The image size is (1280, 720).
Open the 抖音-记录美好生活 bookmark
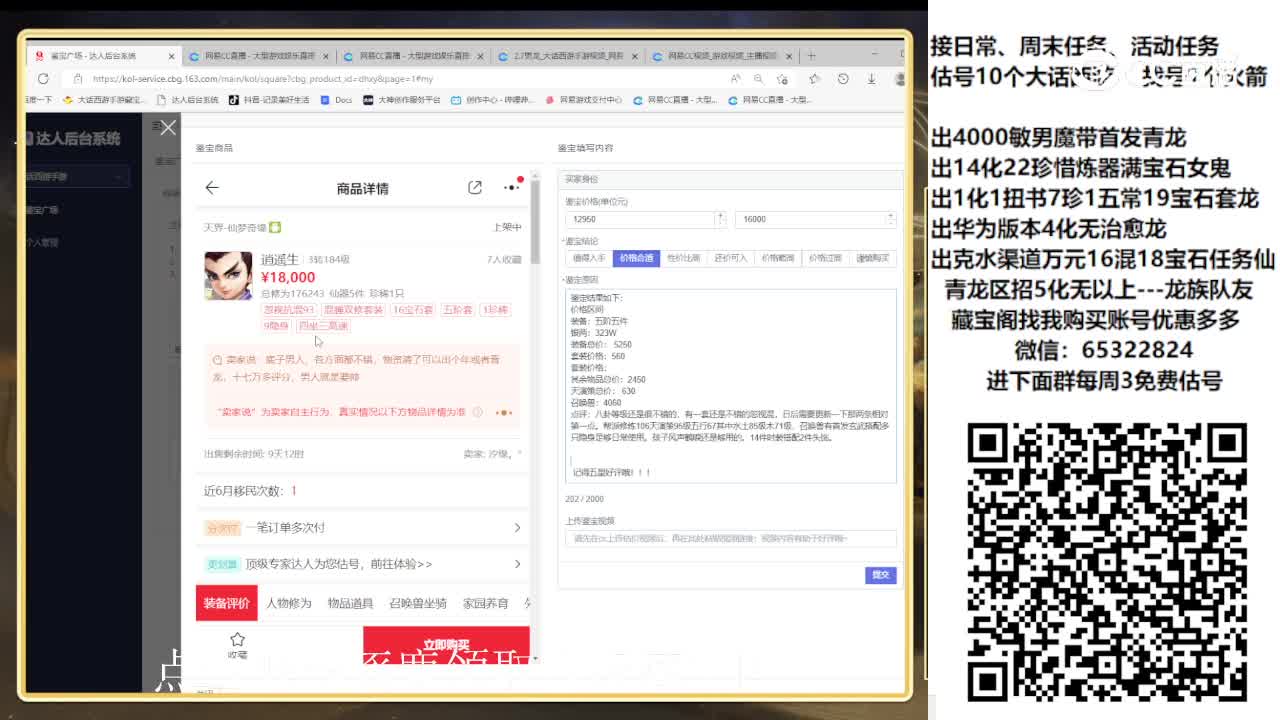tap(270, 100)
